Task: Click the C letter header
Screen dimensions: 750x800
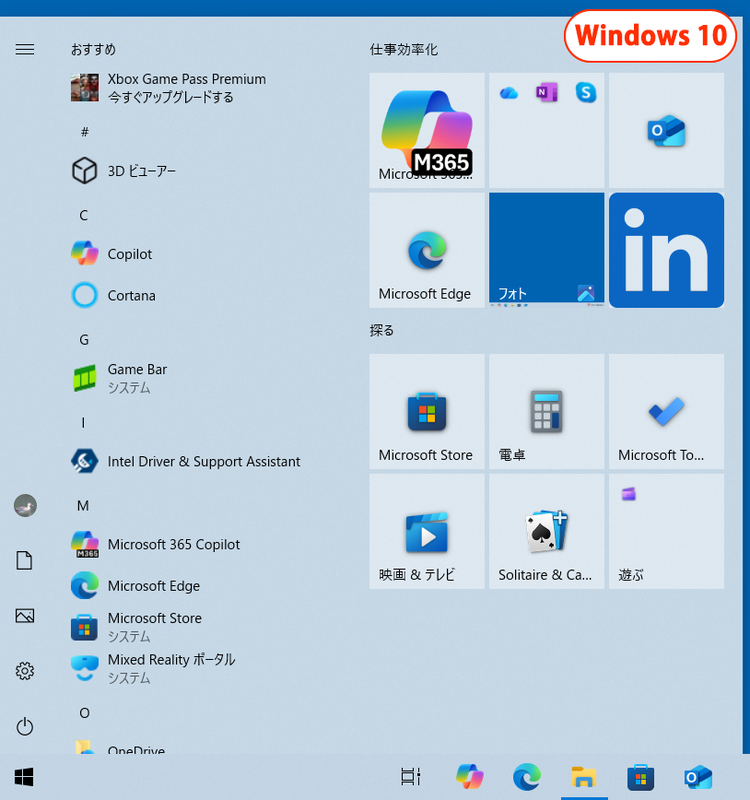Action: tap(84, 215)
